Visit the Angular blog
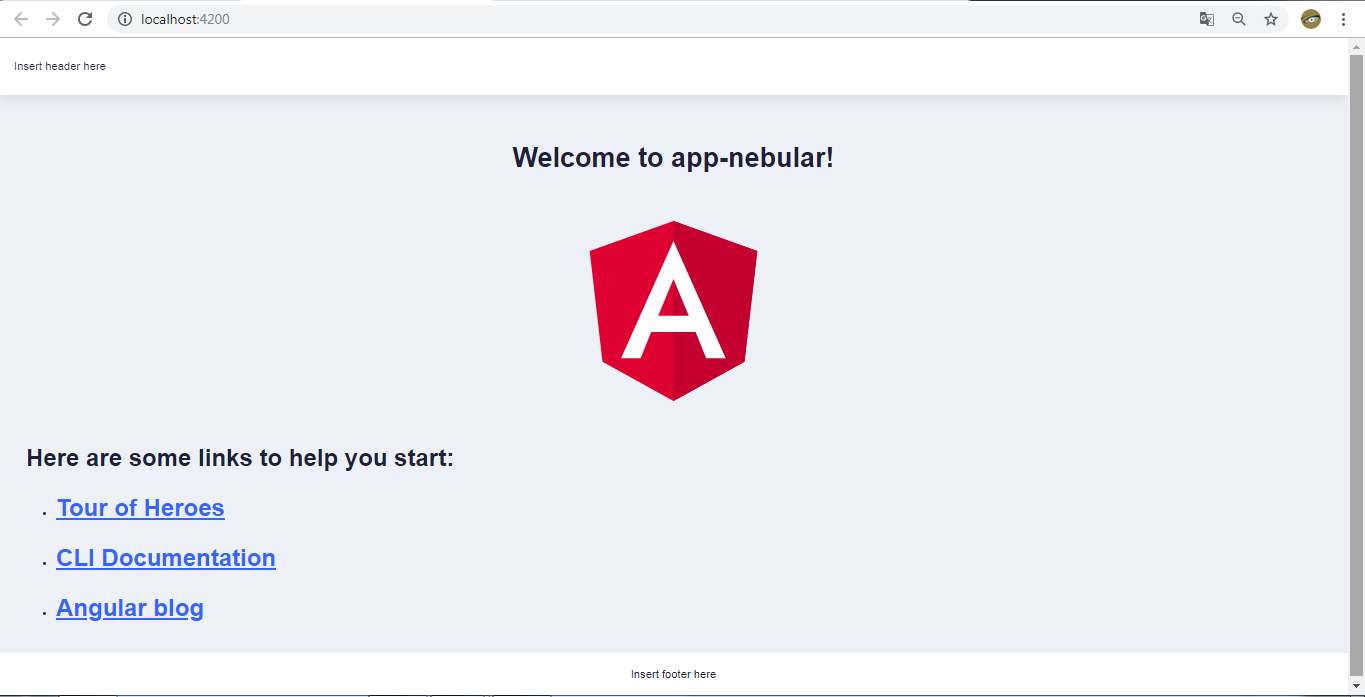Screen dimensions: 1365x697 pos(129,607)
